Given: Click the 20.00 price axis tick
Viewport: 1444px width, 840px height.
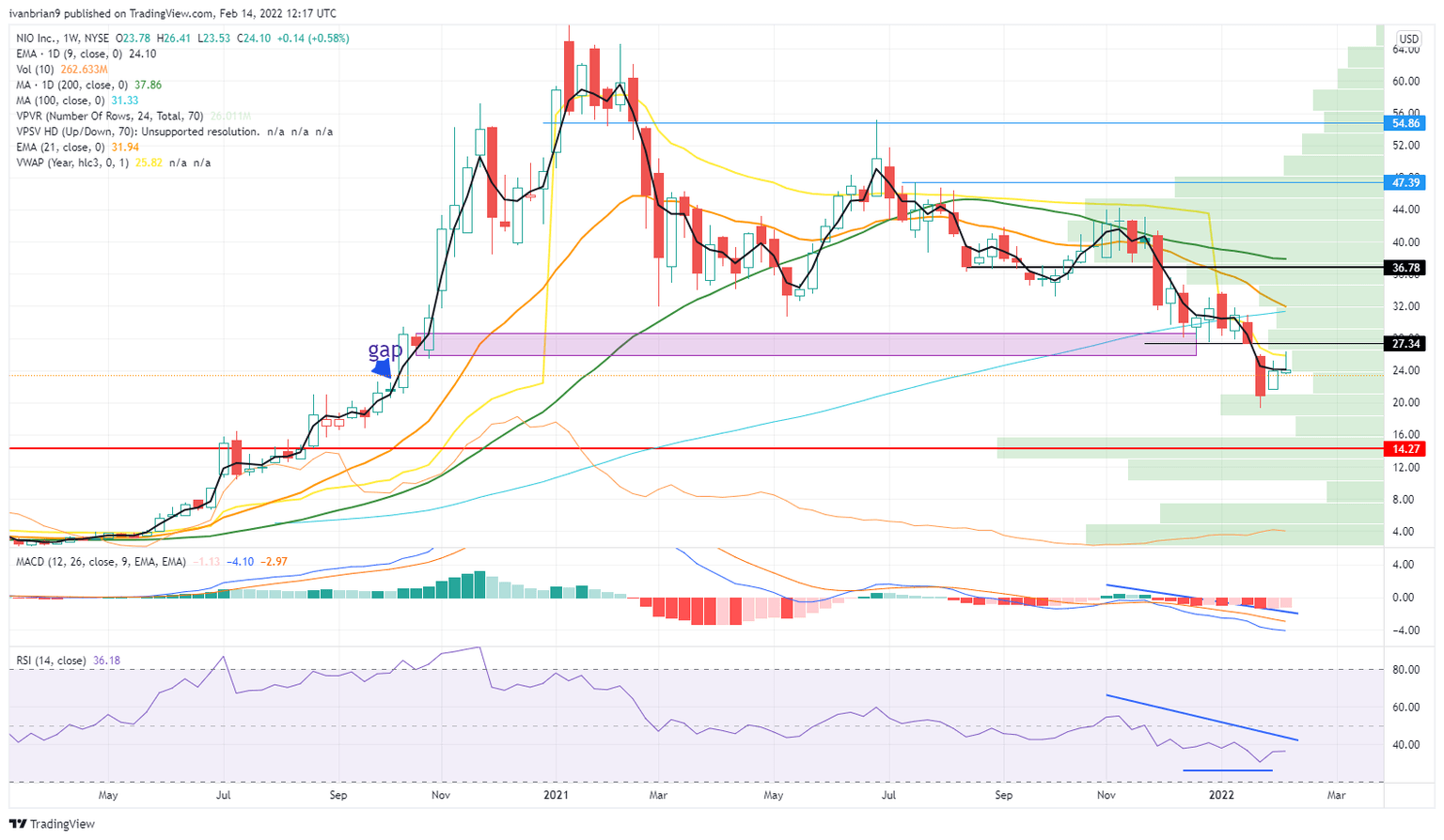Looking at the screenshot, I should (1405, 403).
